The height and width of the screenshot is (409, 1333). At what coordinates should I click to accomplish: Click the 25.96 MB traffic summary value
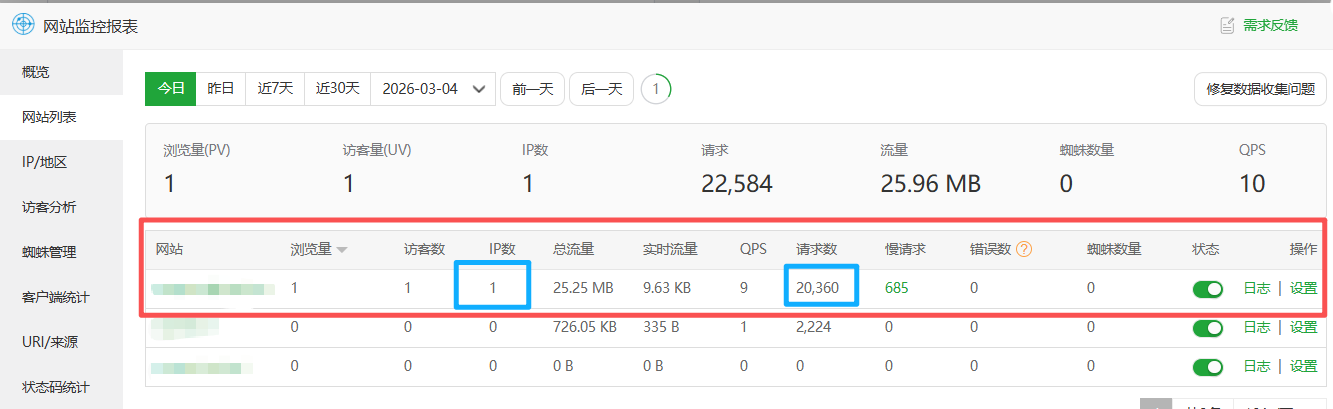(930, 184)
